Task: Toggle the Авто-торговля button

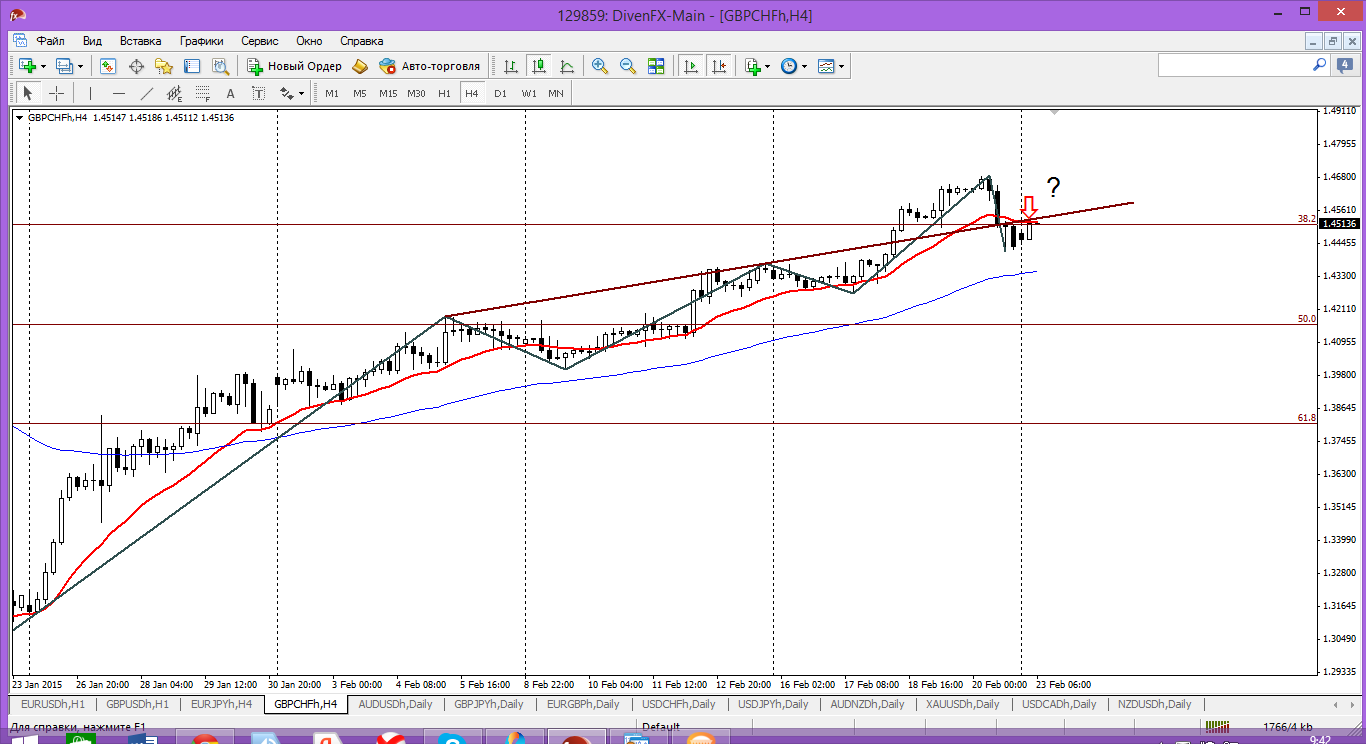Action: 430,66
